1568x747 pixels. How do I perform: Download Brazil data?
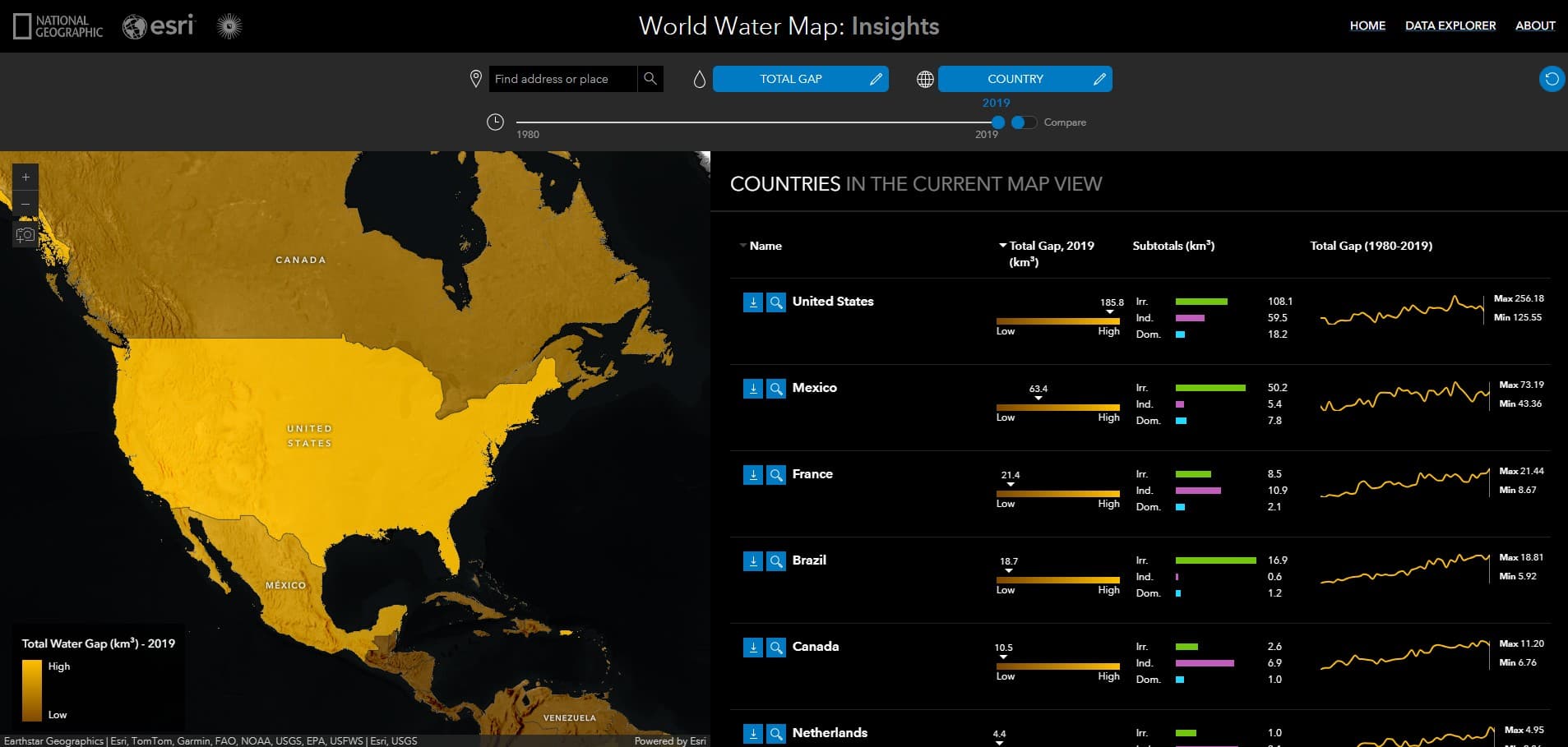pyautogui.click(x=752, y=561)
